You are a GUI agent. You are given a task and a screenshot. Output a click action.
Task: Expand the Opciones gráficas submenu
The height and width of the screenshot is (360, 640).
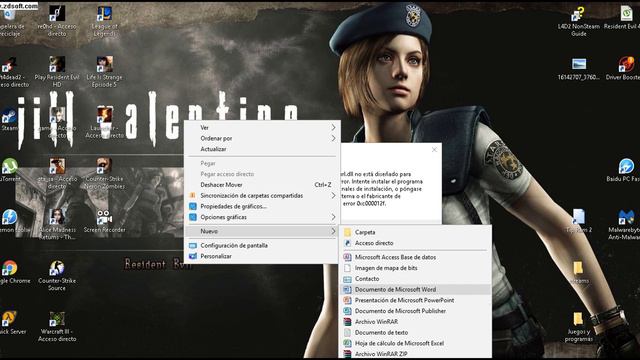(262, 217)
